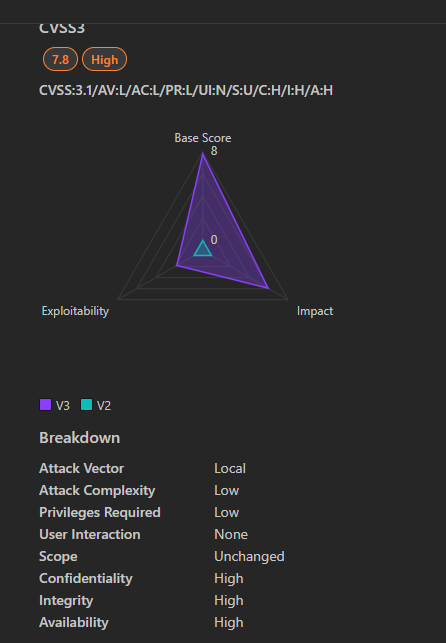Click the Unchanged Scope value
The height and width of the screenshot is (643, 446).
tap(249, 556)
